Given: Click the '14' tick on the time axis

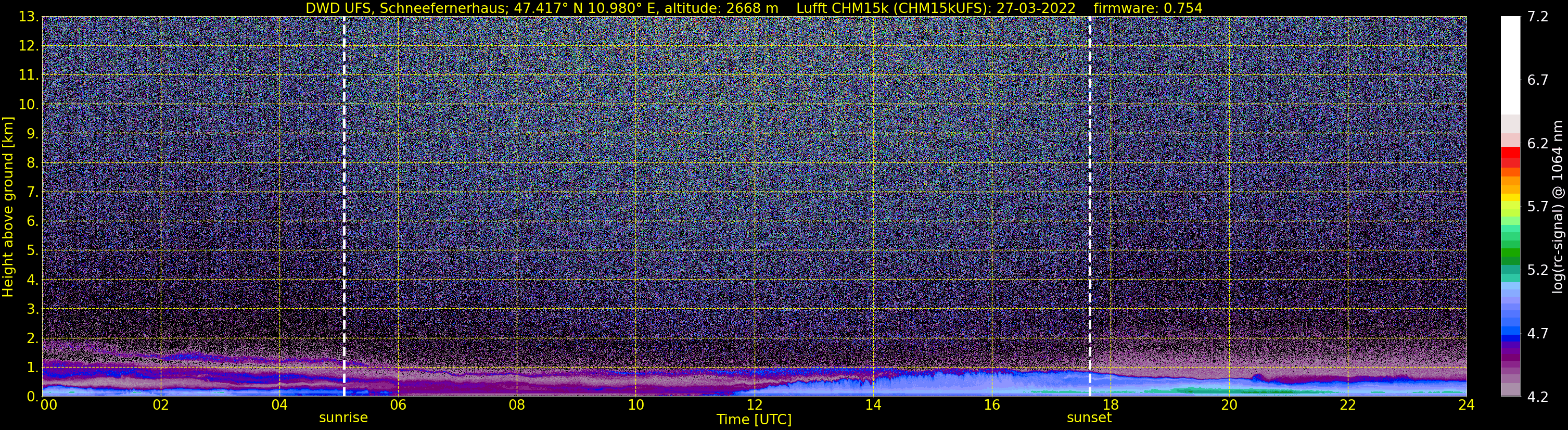Looking at the screenshot, I should (873, 406).
